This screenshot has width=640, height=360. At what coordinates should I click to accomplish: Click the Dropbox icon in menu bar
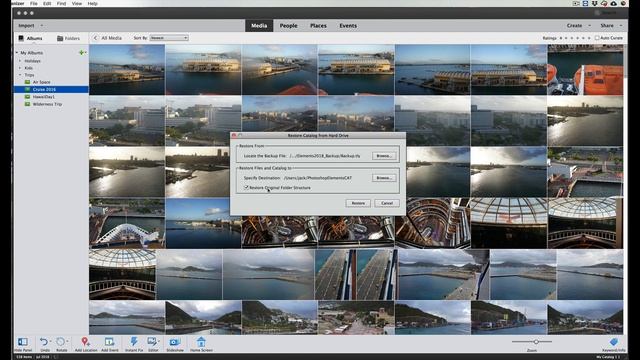click(x=595, y=3)
